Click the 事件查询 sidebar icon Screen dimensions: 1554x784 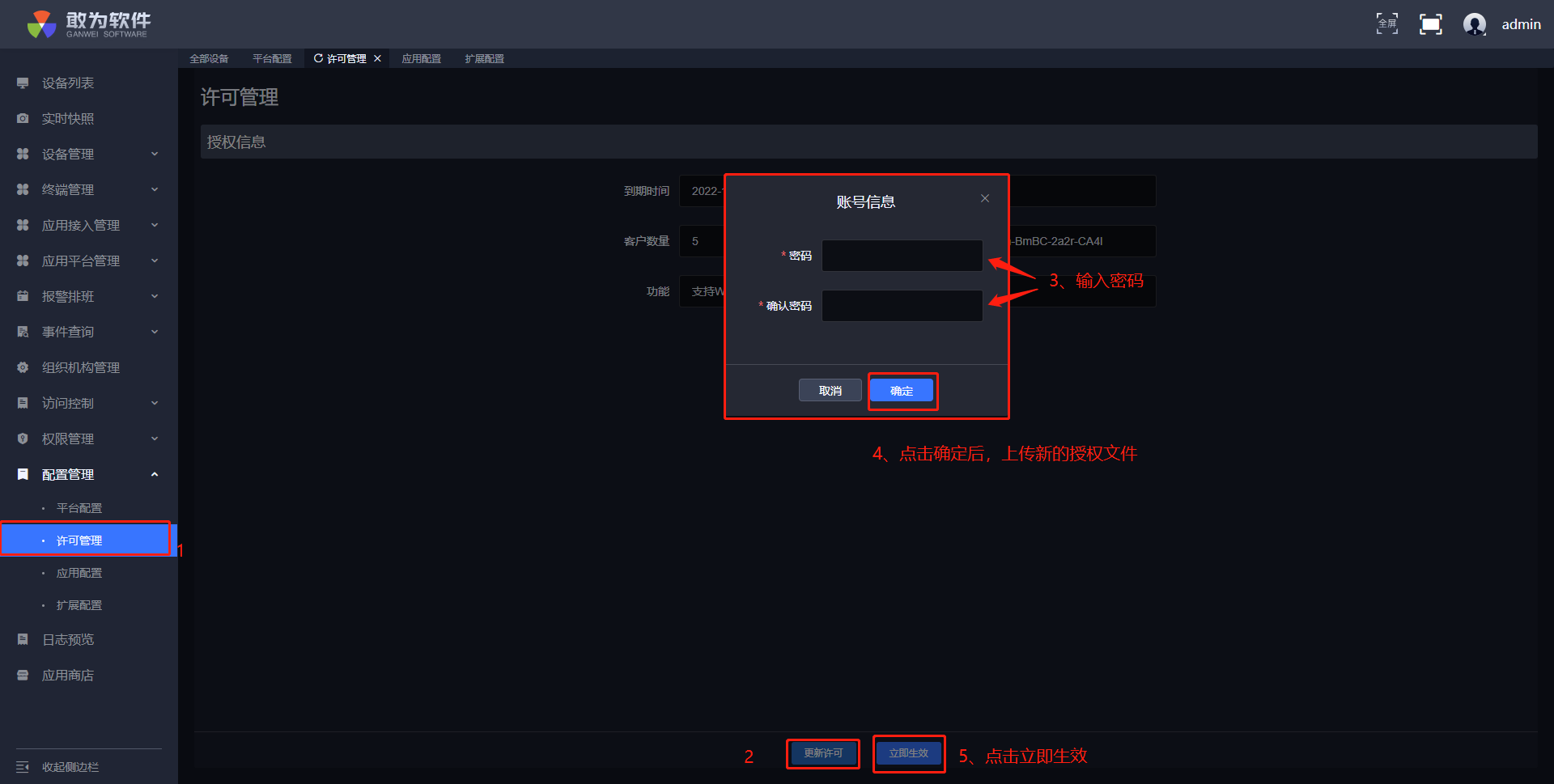pos(23,333)
